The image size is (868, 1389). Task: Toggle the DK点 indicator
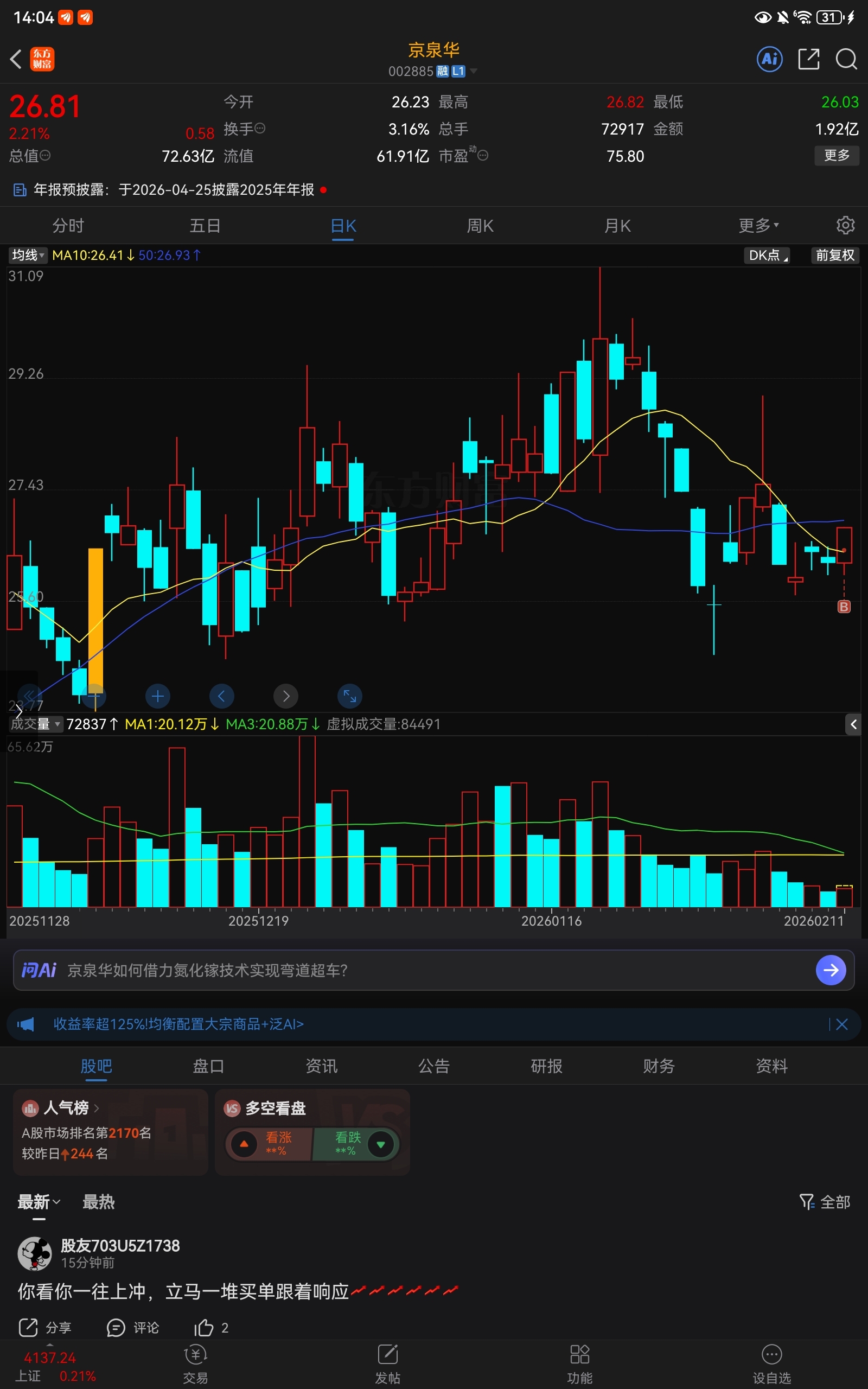pyautogui.click(x=767, y=255)
